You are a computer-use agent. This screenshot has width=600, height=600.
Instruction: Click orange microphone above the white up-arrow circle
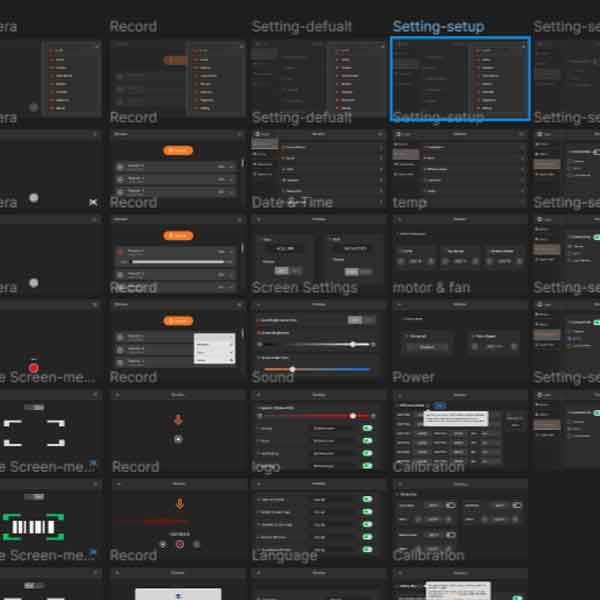pyautogui.click(x=178, y=420)
